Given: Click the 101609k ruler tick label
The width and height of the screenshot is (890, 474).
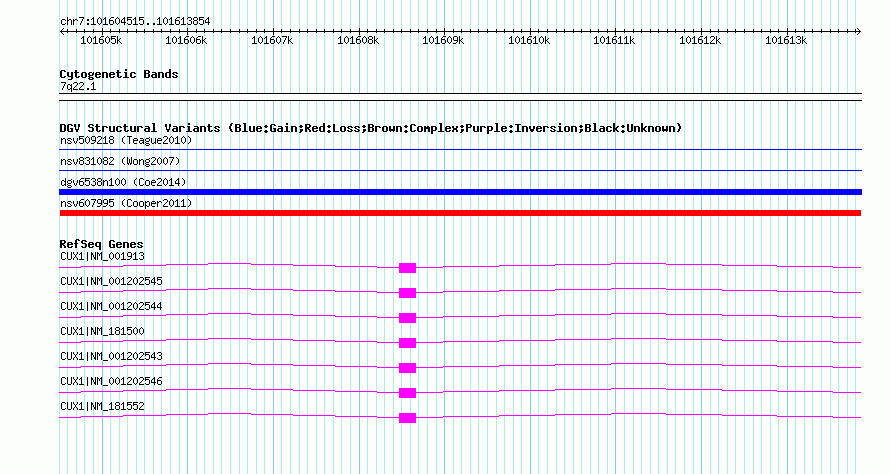Looking at the screenshot, I should (443, 40).
